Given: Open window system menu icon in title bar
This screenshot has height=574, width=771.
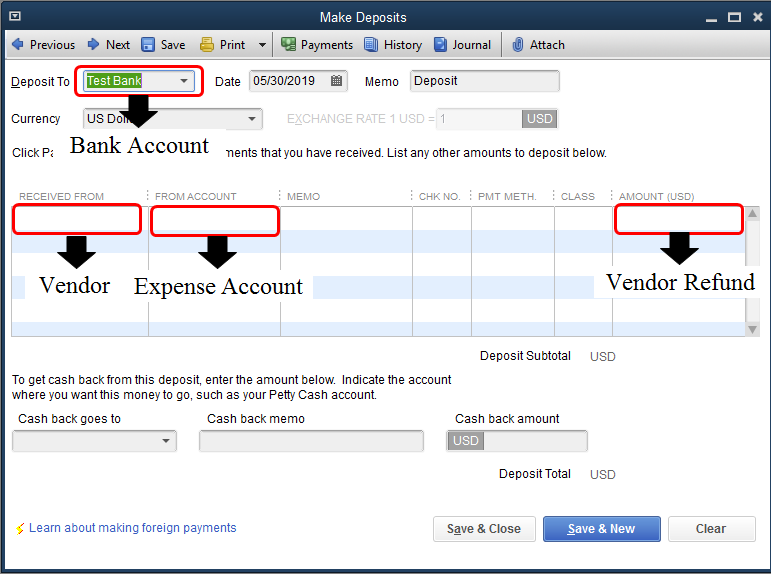Looking at the screenshot, I should click(x=15, y=16).
